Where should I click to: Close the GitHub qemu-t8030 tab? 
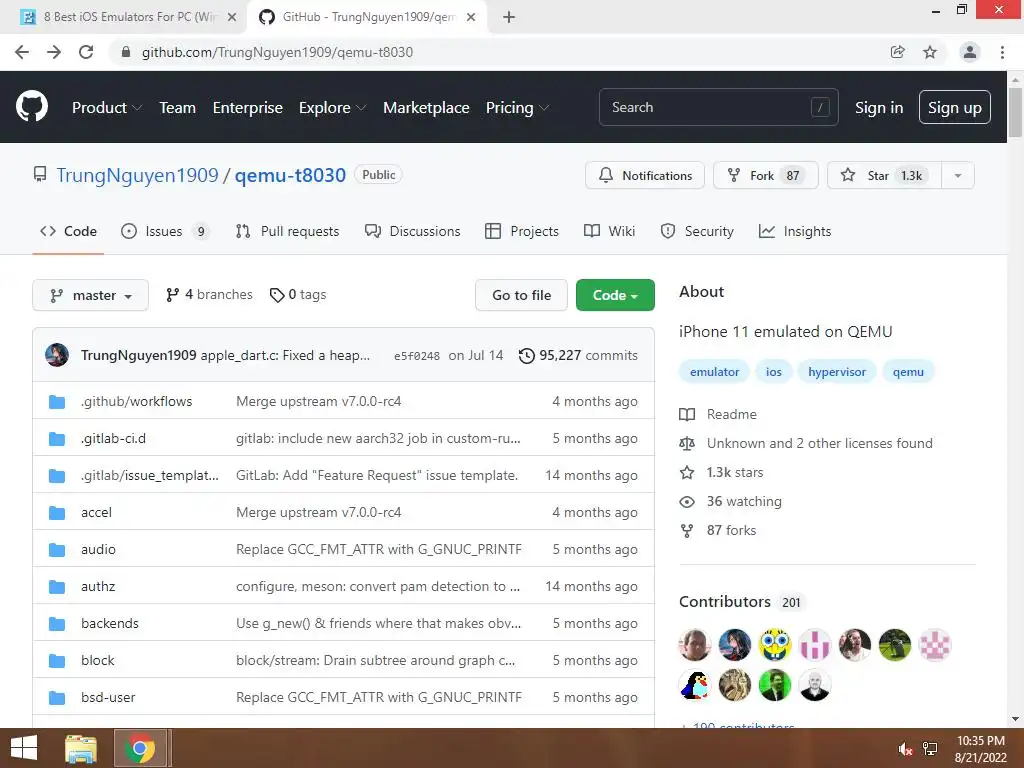[x=471, y=17]
